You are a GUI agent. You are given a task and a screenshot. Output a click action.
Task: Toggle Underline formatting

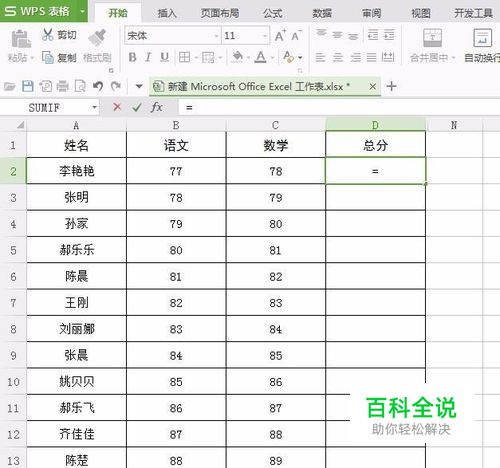point(164,57)
